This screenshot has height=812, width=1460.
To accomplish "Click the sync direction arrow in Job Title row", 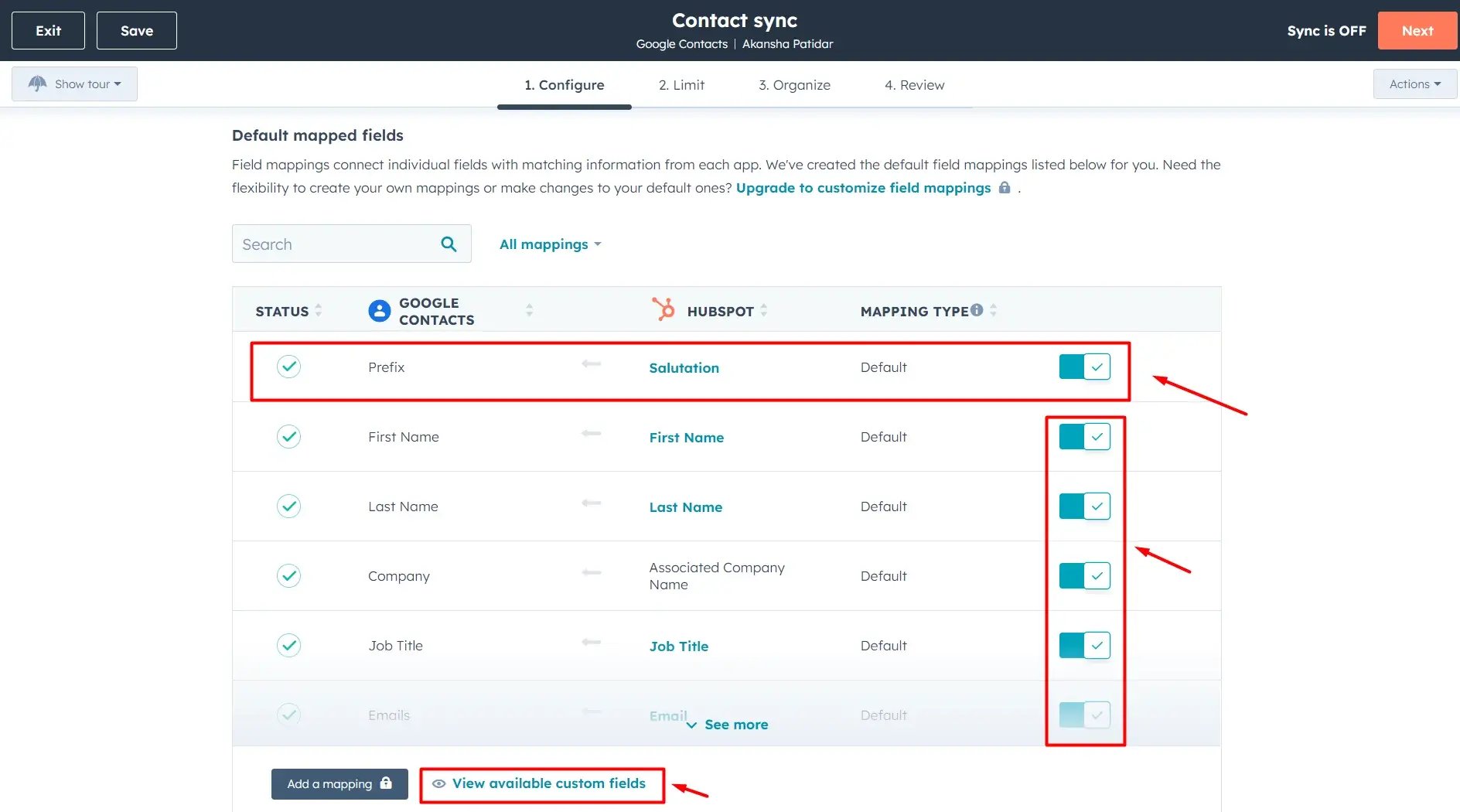I will click(x=592, y=642).
